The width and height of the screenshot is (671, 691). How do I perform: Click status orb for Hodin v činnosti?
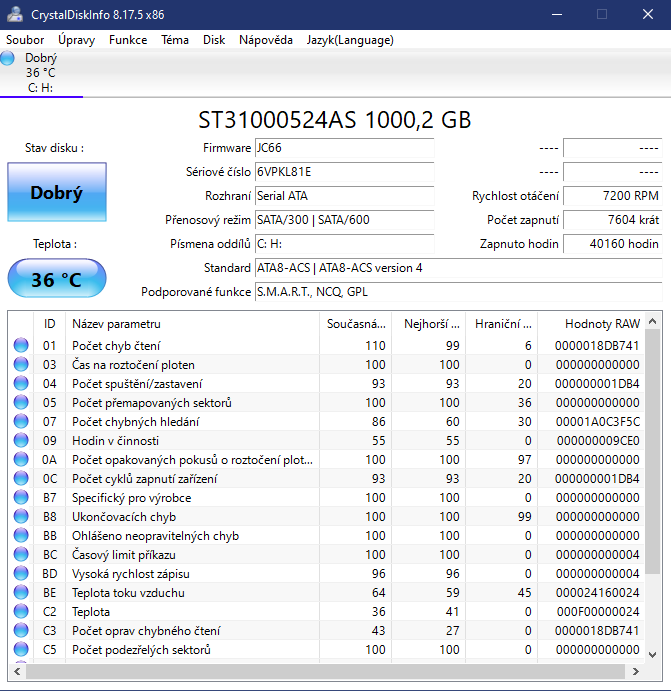pos(21,440)
